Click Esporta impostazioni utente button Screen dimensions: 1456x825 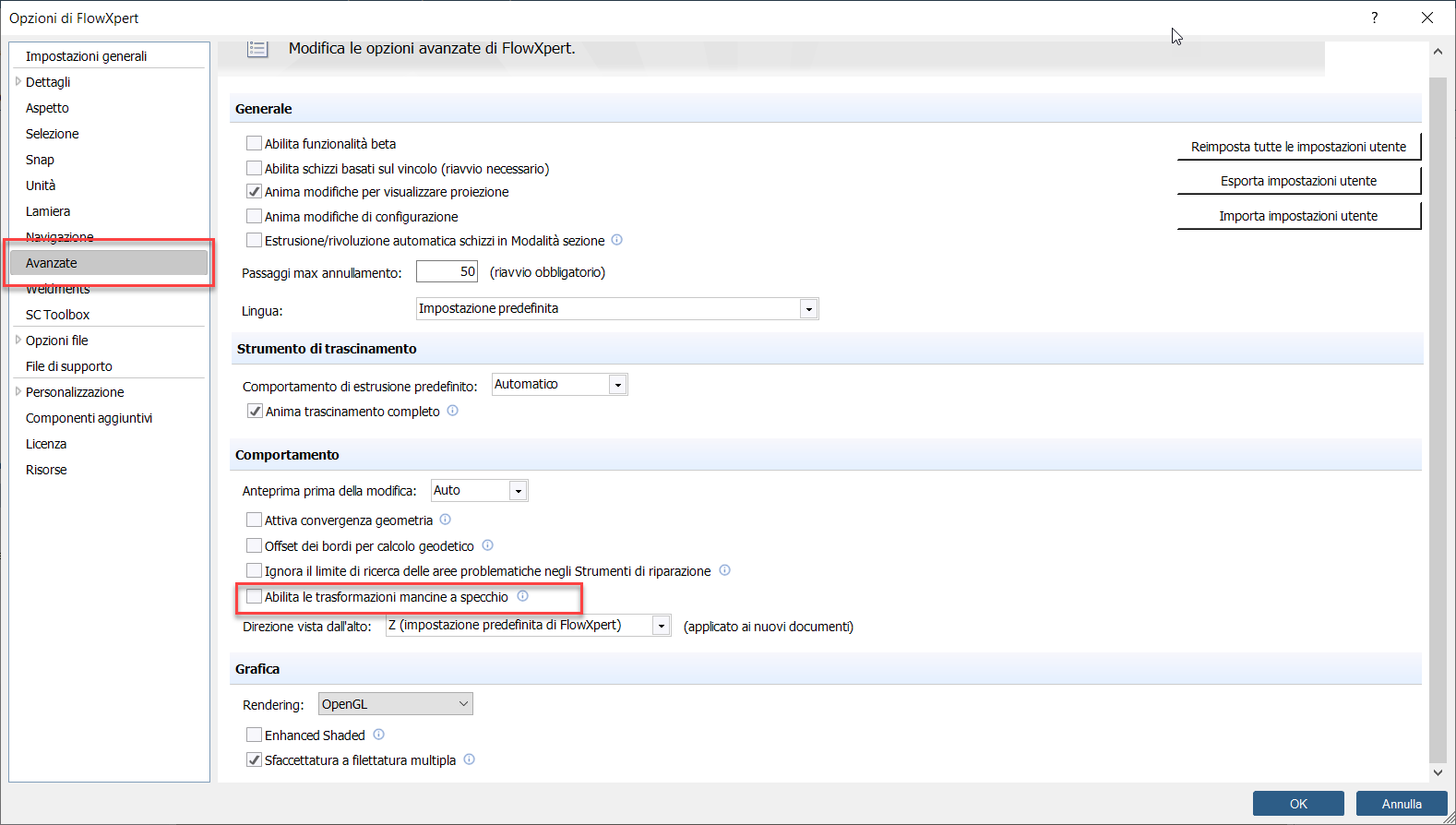[x=1299, y=181]
